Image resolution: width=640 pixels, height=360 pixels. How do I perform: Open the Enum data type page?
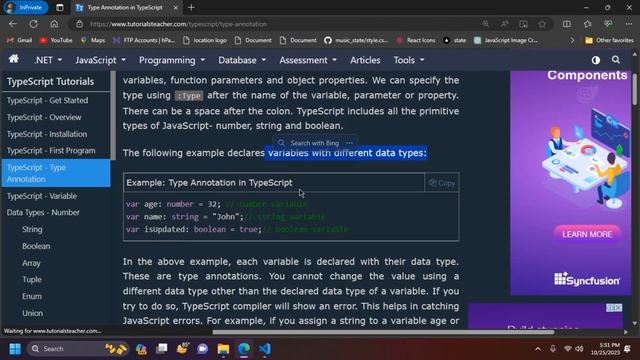32,296
